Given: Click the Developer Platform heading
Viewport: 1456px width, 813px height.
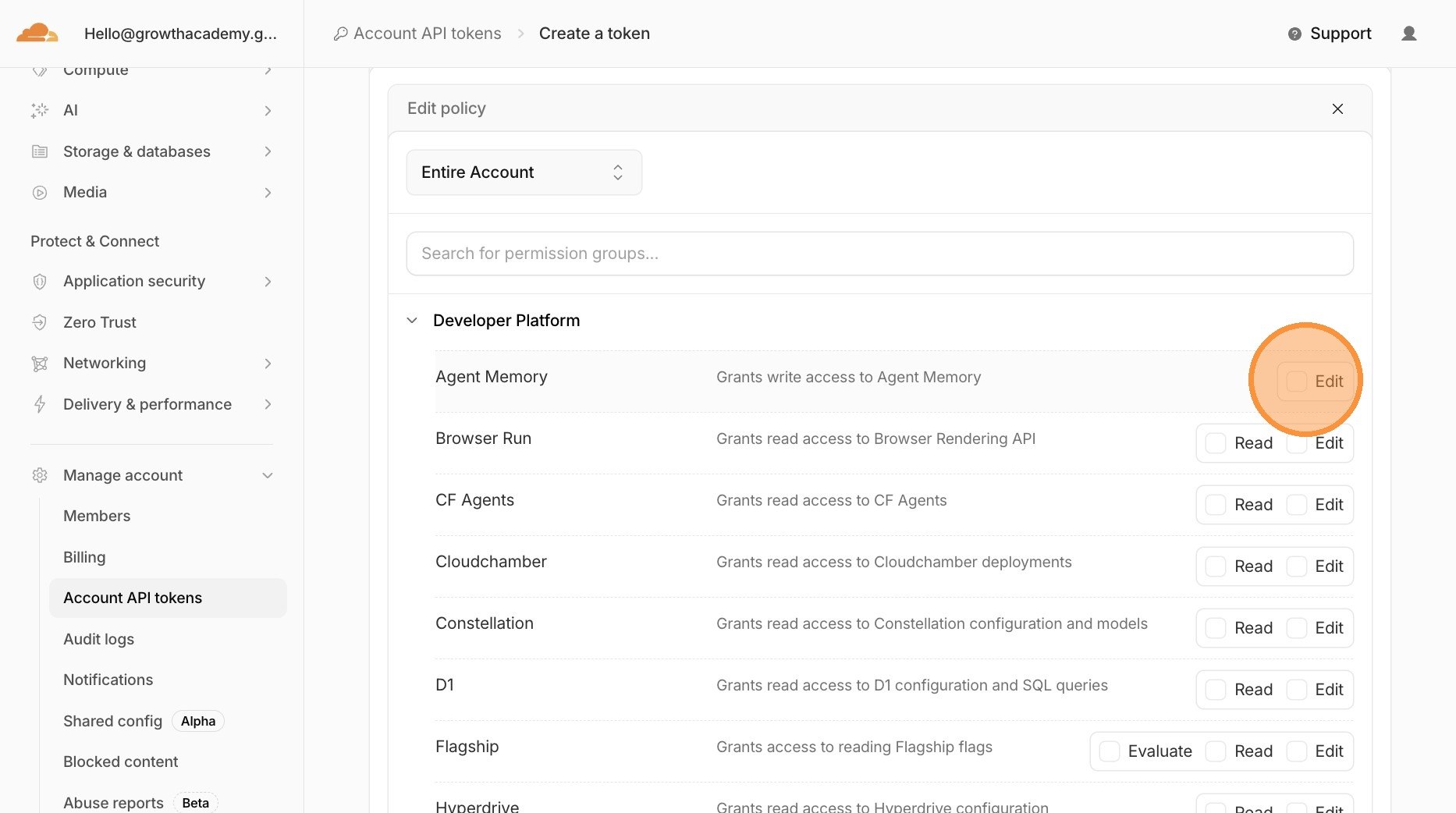Looking at the screenshot, I should (506, 321).
